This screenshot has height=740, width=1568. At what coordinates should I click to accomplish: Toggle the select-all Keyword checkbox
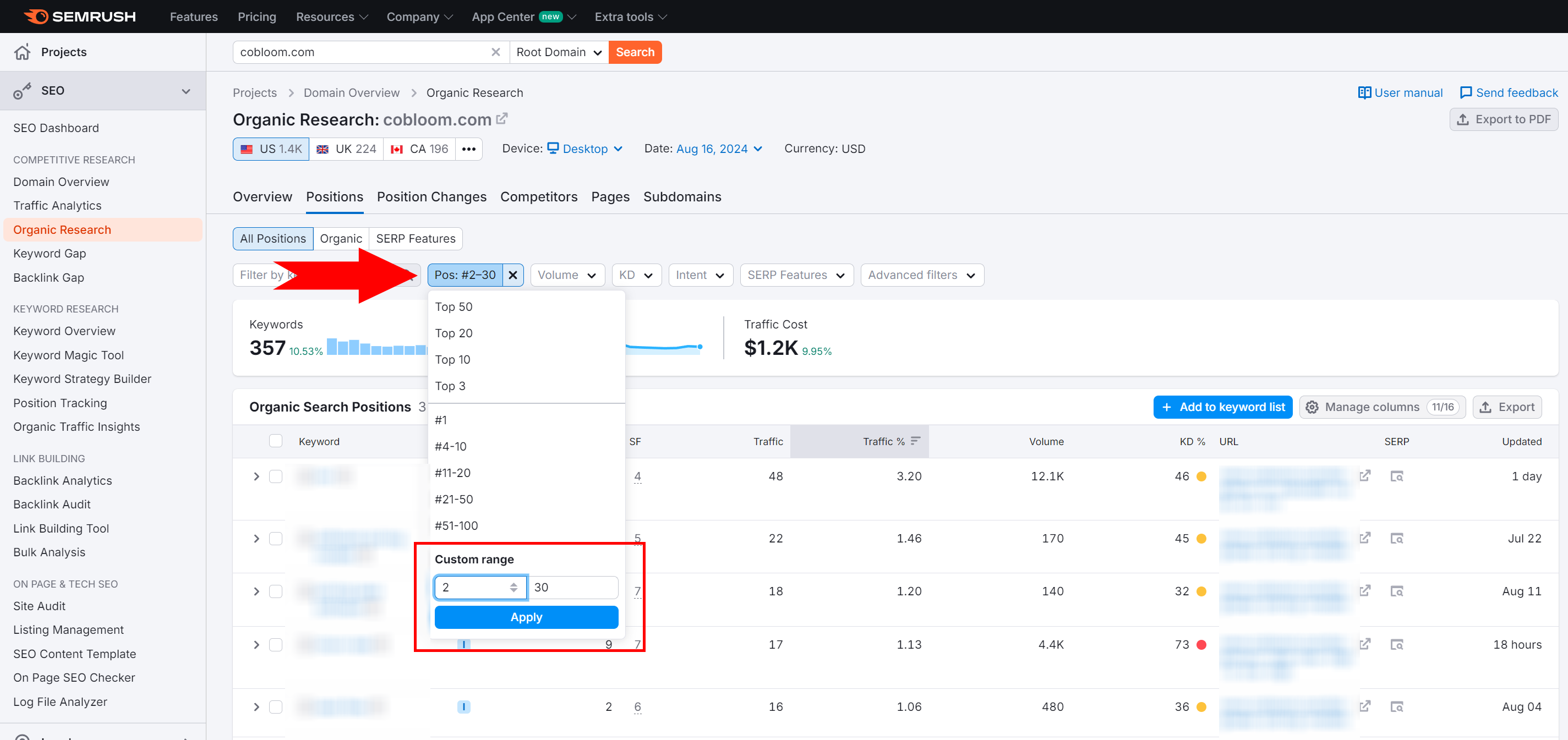coord(276,441)
